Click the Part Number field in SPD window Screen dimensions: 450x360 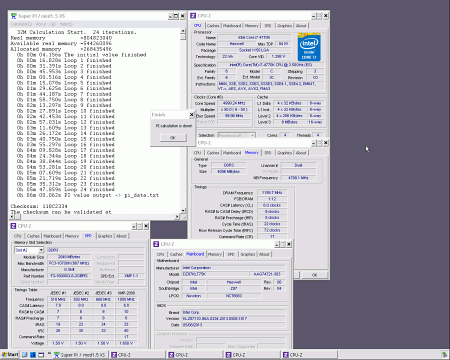(69, 276)
